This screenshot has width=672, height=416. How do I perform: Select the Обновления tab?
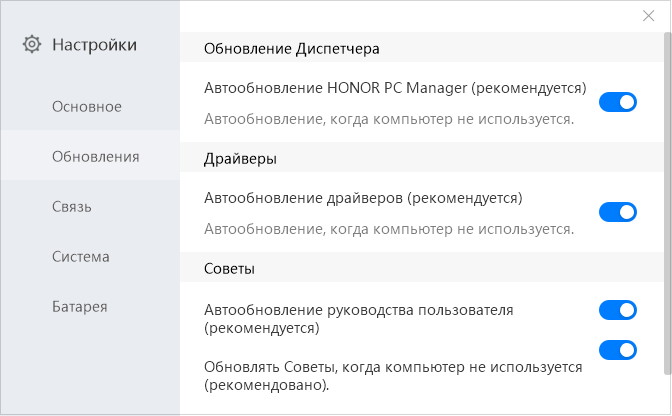[x=95, y=156]
